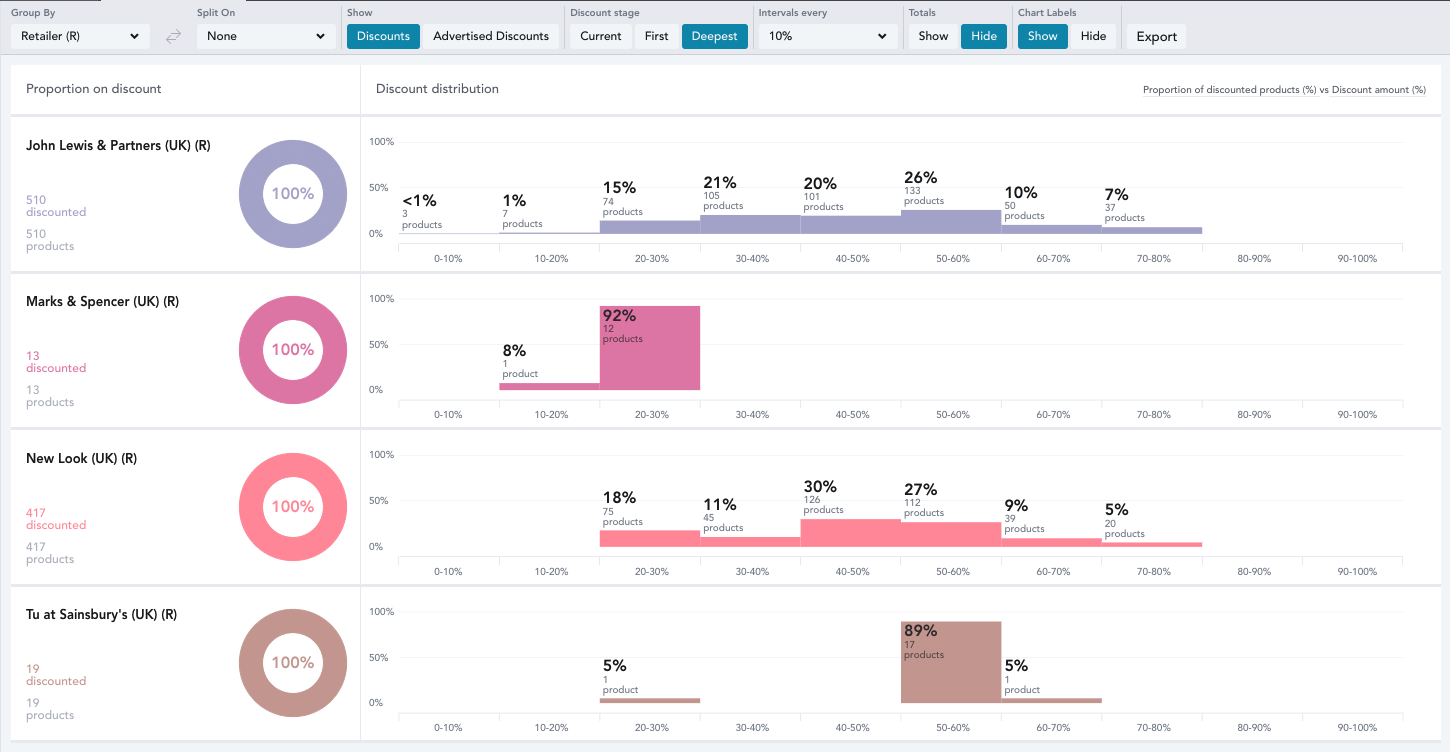Select the John Lewis 20-30% bar
The image size is (1450, 752).
click(x=650, y=227)
